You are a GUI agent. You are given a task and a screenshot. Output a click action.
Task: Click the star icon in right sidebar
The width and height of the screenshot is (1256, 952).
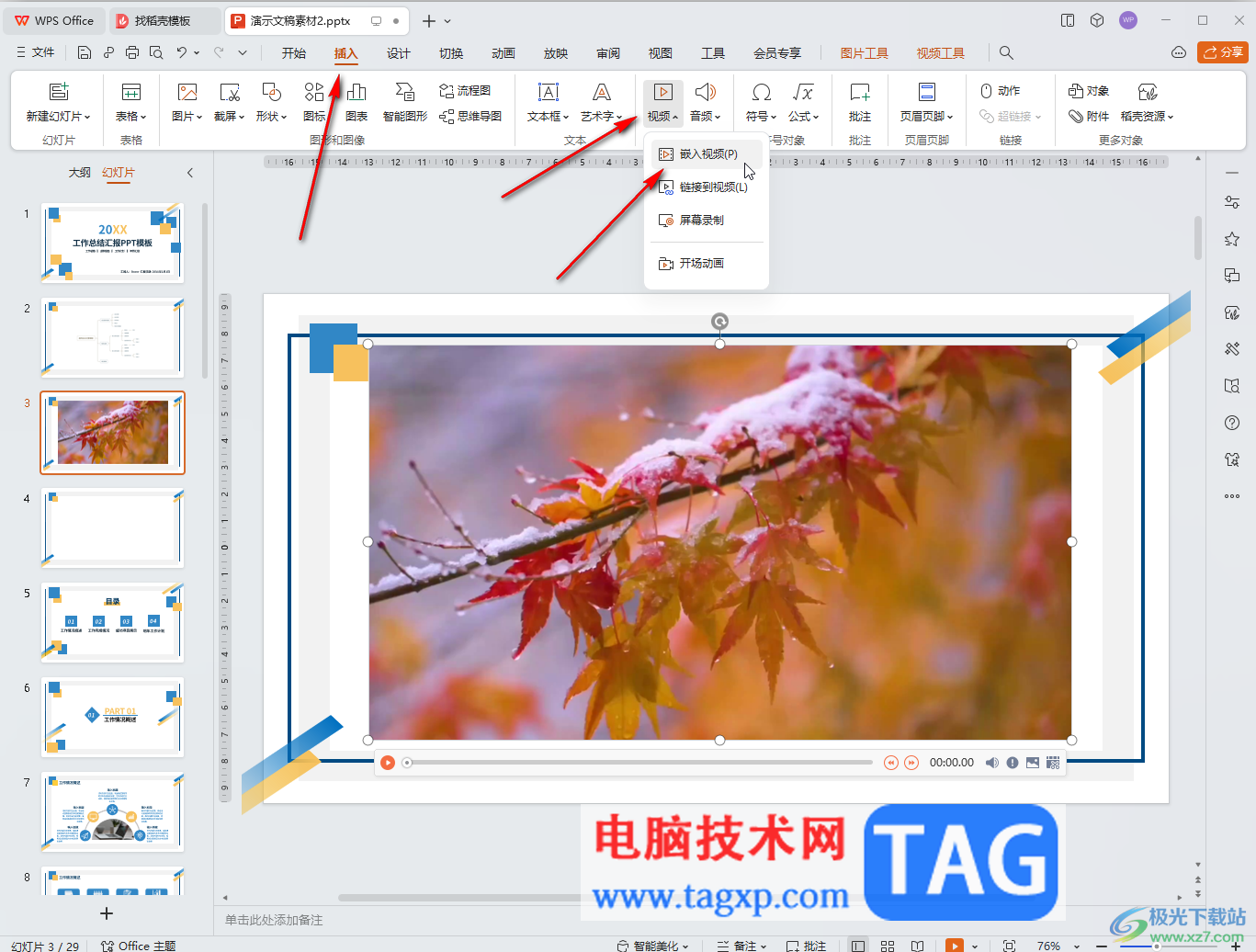point(1232,239)
